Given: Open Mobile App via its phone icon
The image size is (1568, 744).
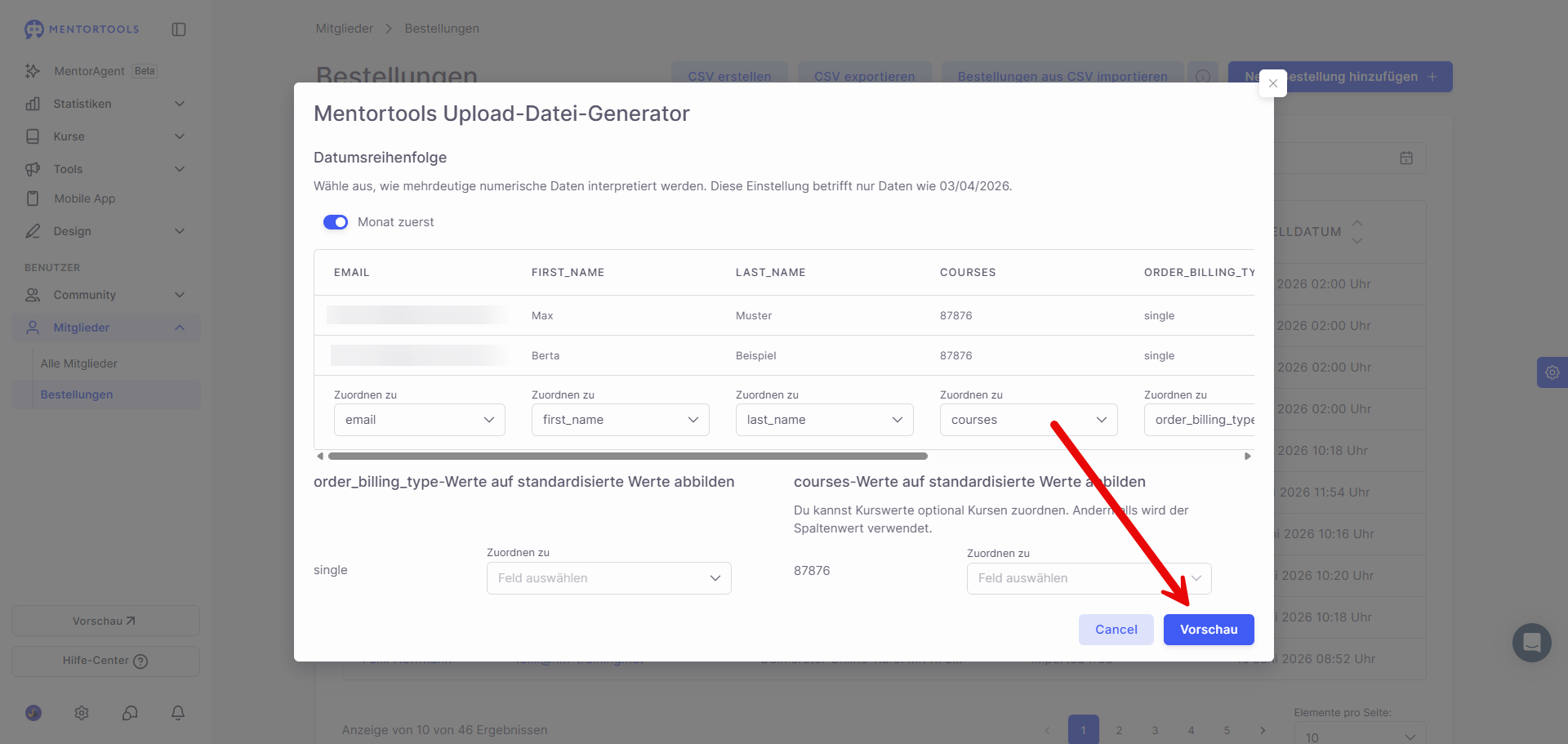Looking at the screenshot, I should 33,198.
